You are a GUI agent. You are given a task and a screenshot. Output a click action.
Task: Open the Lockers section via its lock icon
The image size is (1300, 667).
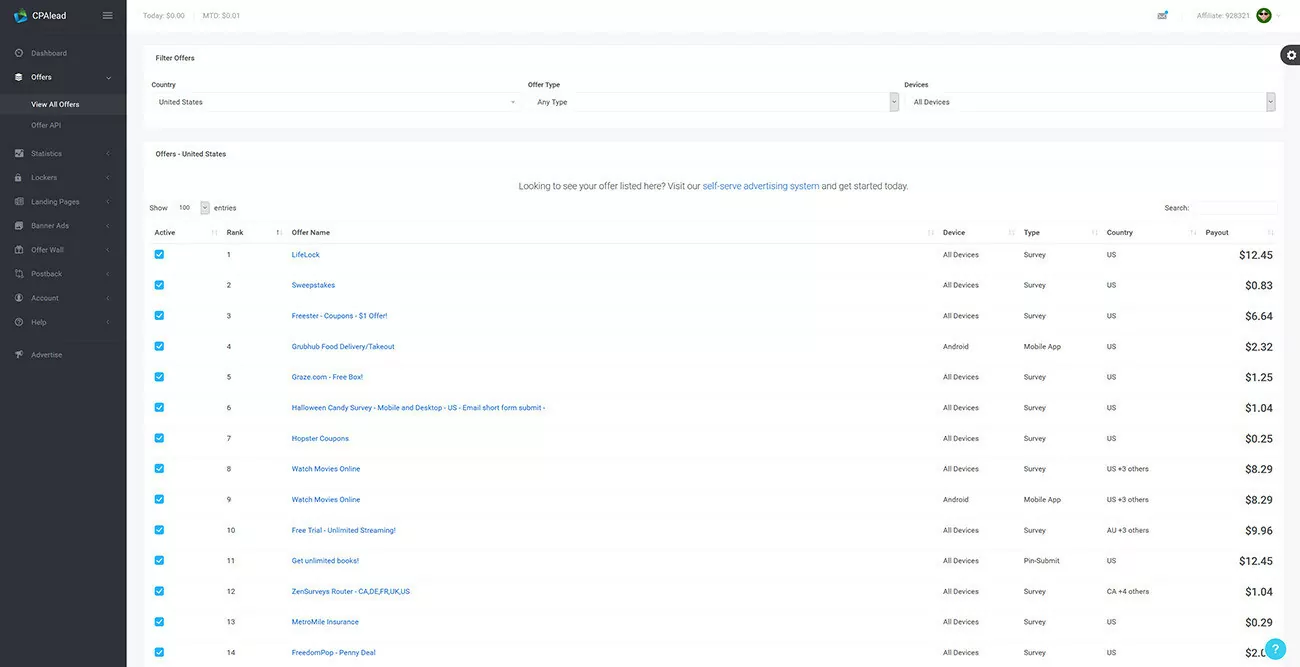tap(18, 177)
